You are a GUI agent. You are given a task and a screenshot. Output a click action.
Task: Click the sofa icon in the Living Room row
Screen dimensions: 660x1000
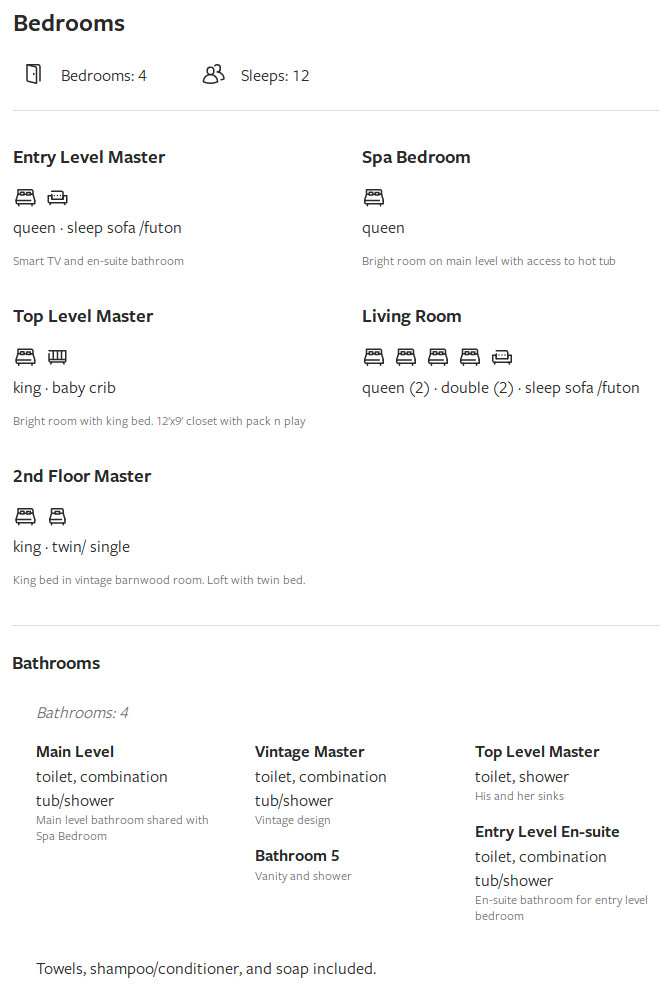point(502,357)
